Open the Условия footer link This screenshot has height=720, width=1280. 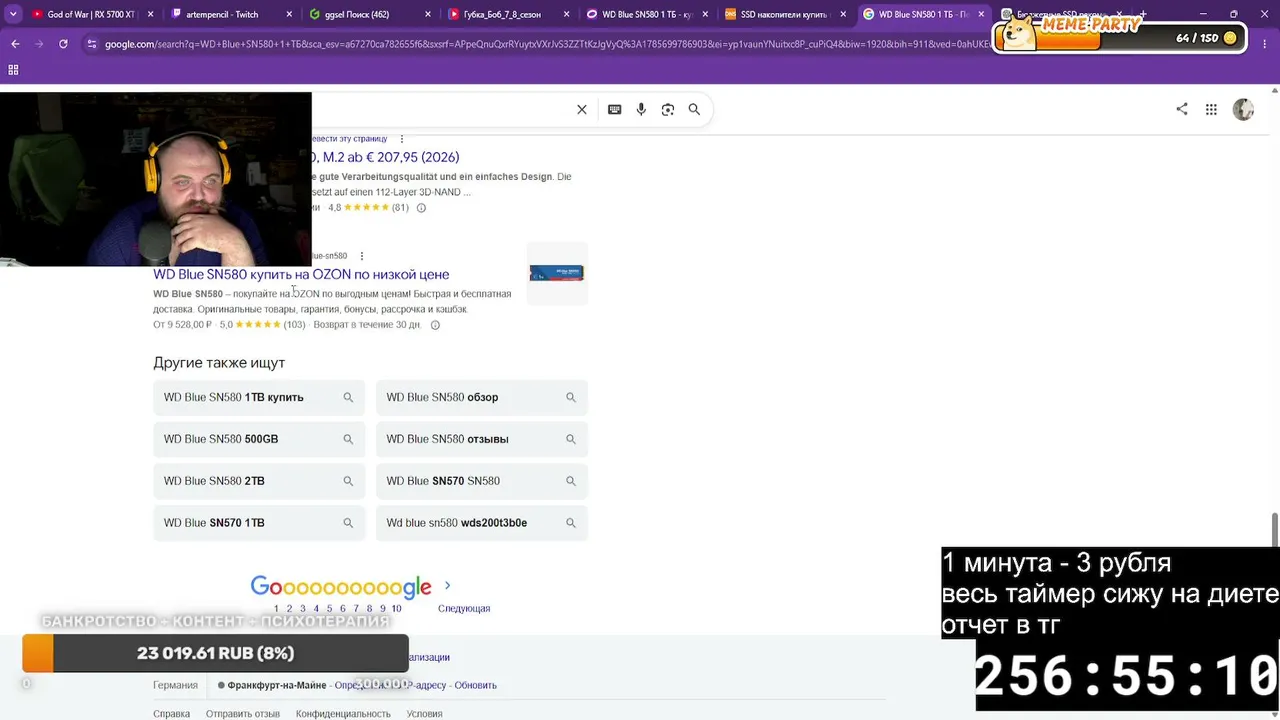click(425, 714)
